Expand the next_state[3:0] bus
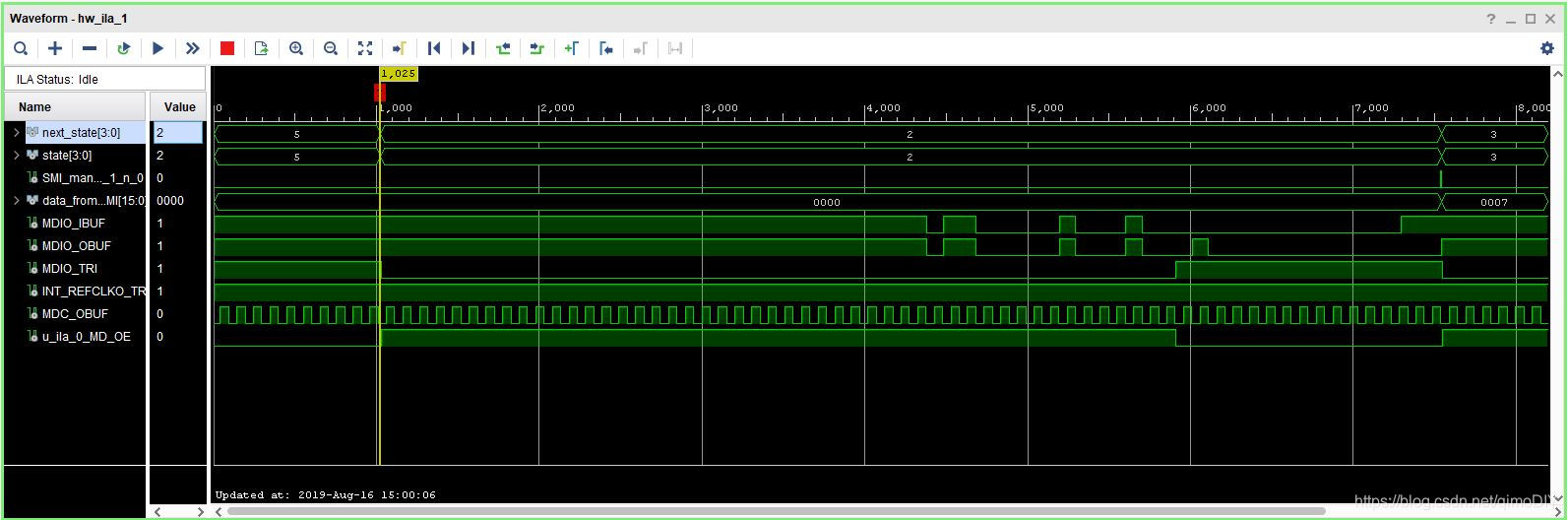Screen dimensions: 1568x520 [17, 132]
